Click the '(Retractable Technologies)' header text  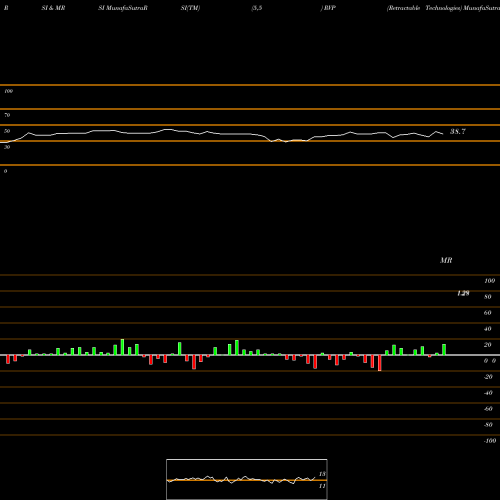pyautogui.click(x=424, y=8)
